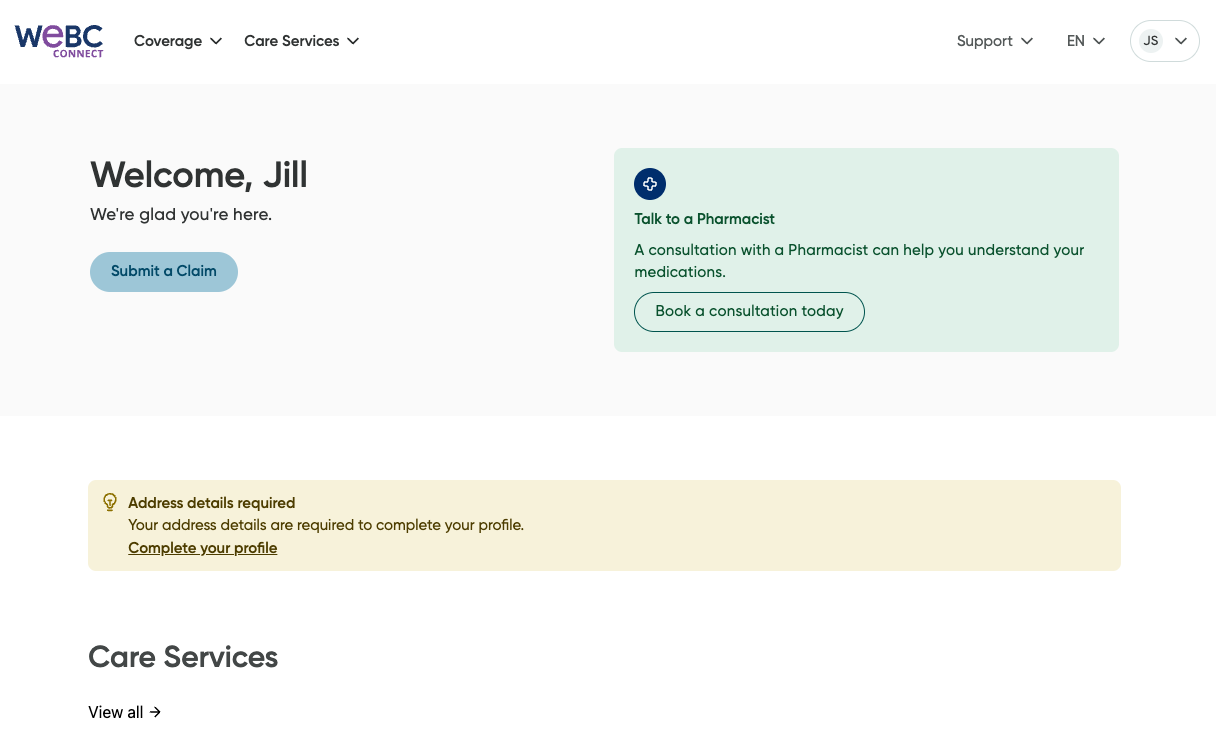The width and height of the screenshot is (1216, 749).
Task: Click the WEBC Connect logo
Action: click(x=59, y=41)
